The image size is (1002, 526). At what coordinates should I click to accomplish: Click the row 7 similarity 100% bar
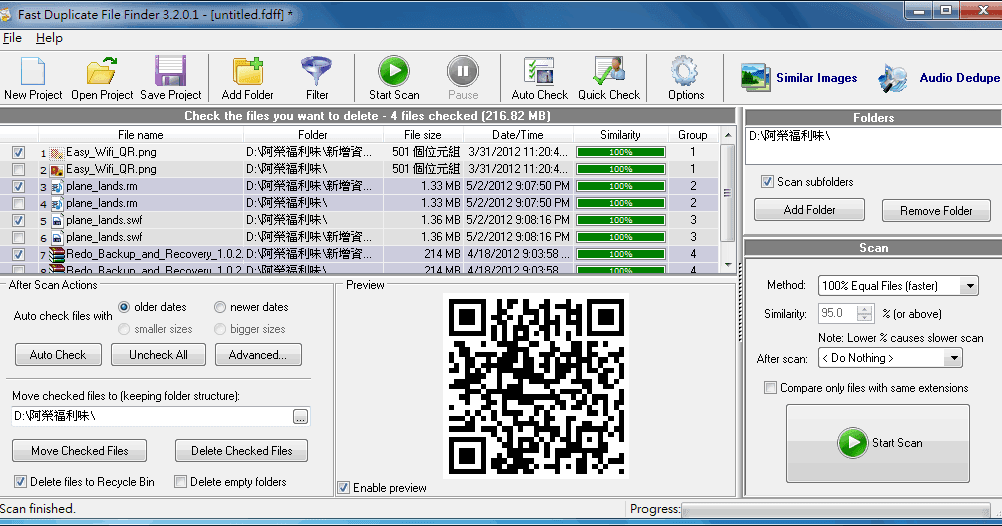(620, 254)
